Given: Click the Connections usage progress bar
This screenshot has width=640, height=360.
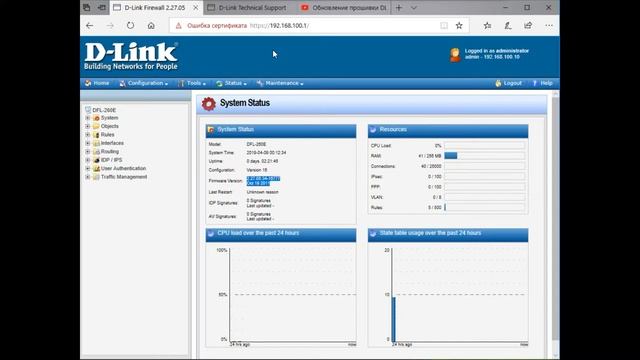Looking at the screenshot, I should tap(484, 166).
